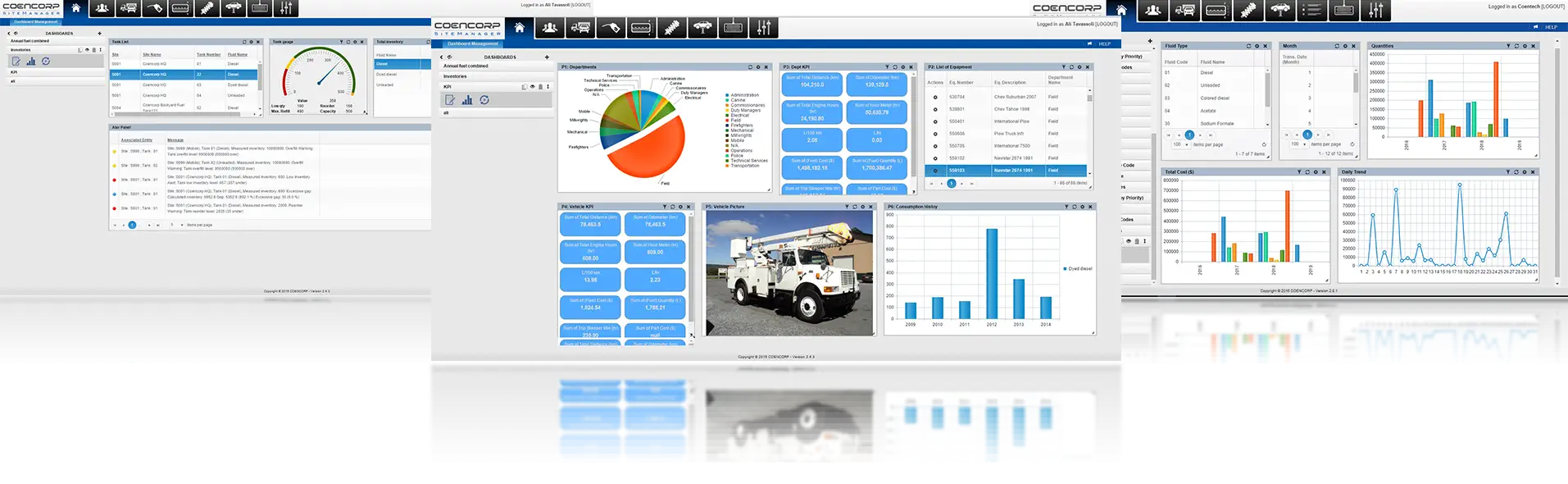Click LOGOUT link next to Coentech in right window
Image resolution: width=1568 pixels, height=484 pixels.
[x=1552, y=7]
